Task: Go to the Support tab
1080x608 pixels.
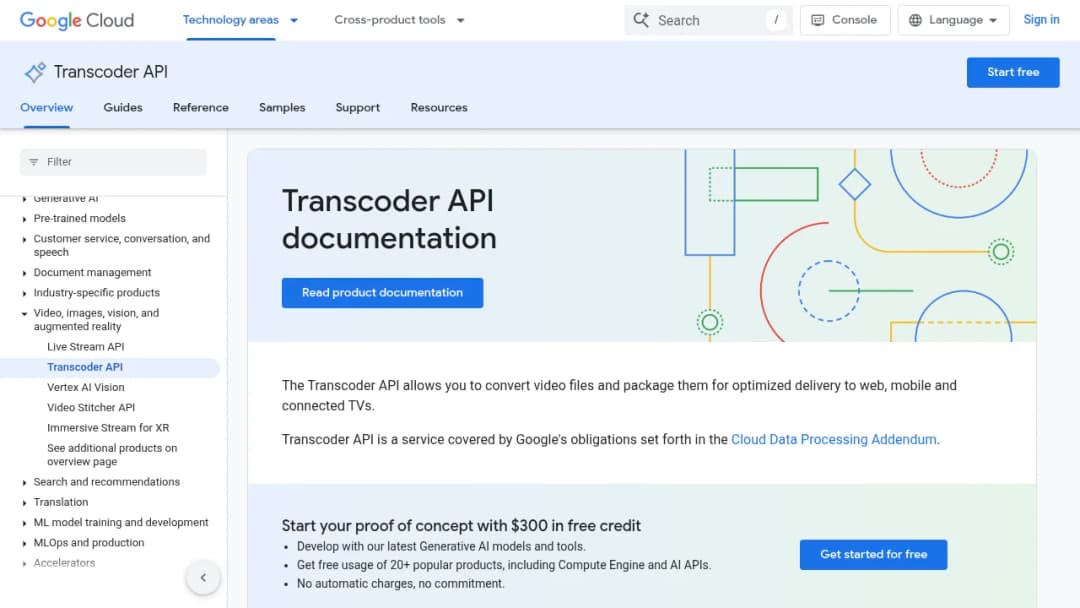Action: click(x=357, y=107)
